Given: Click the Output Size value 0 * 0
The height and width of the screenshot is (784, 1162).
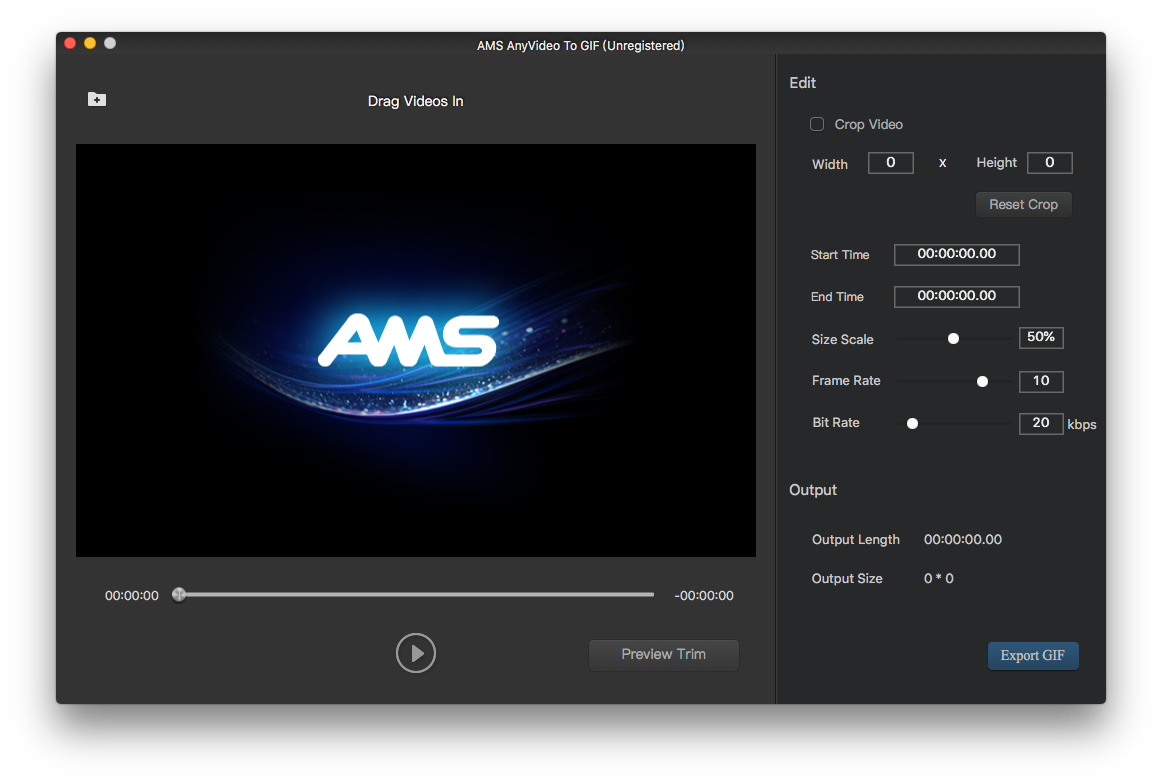Looking at the screenshot, I should [x=939, y=579].
